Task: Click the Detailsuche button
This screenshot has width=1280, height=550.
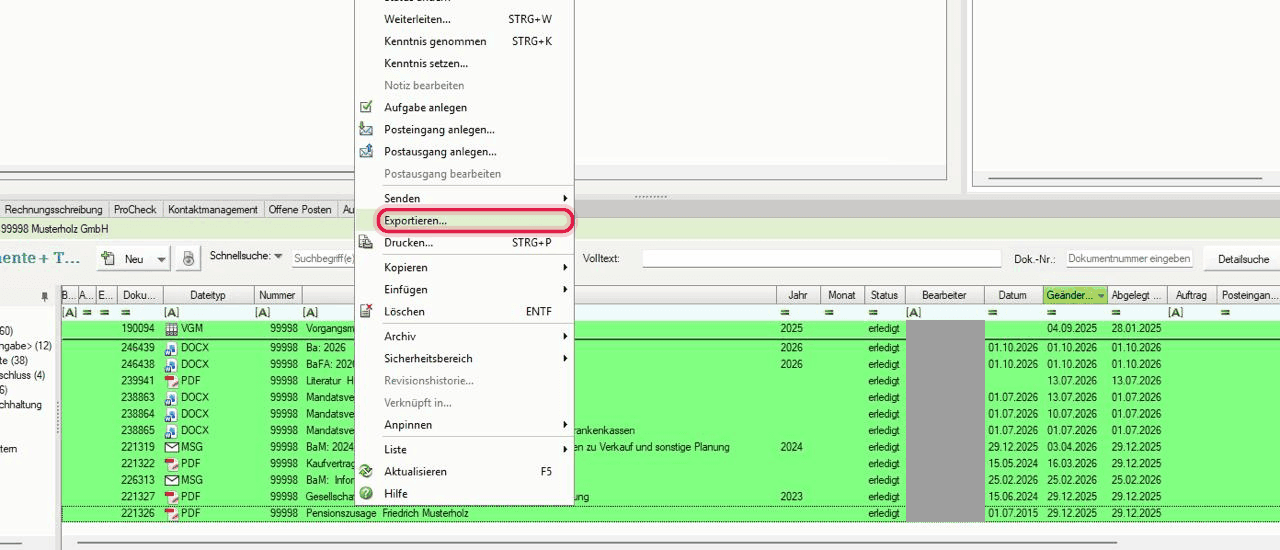Action: click(1243, 259)
